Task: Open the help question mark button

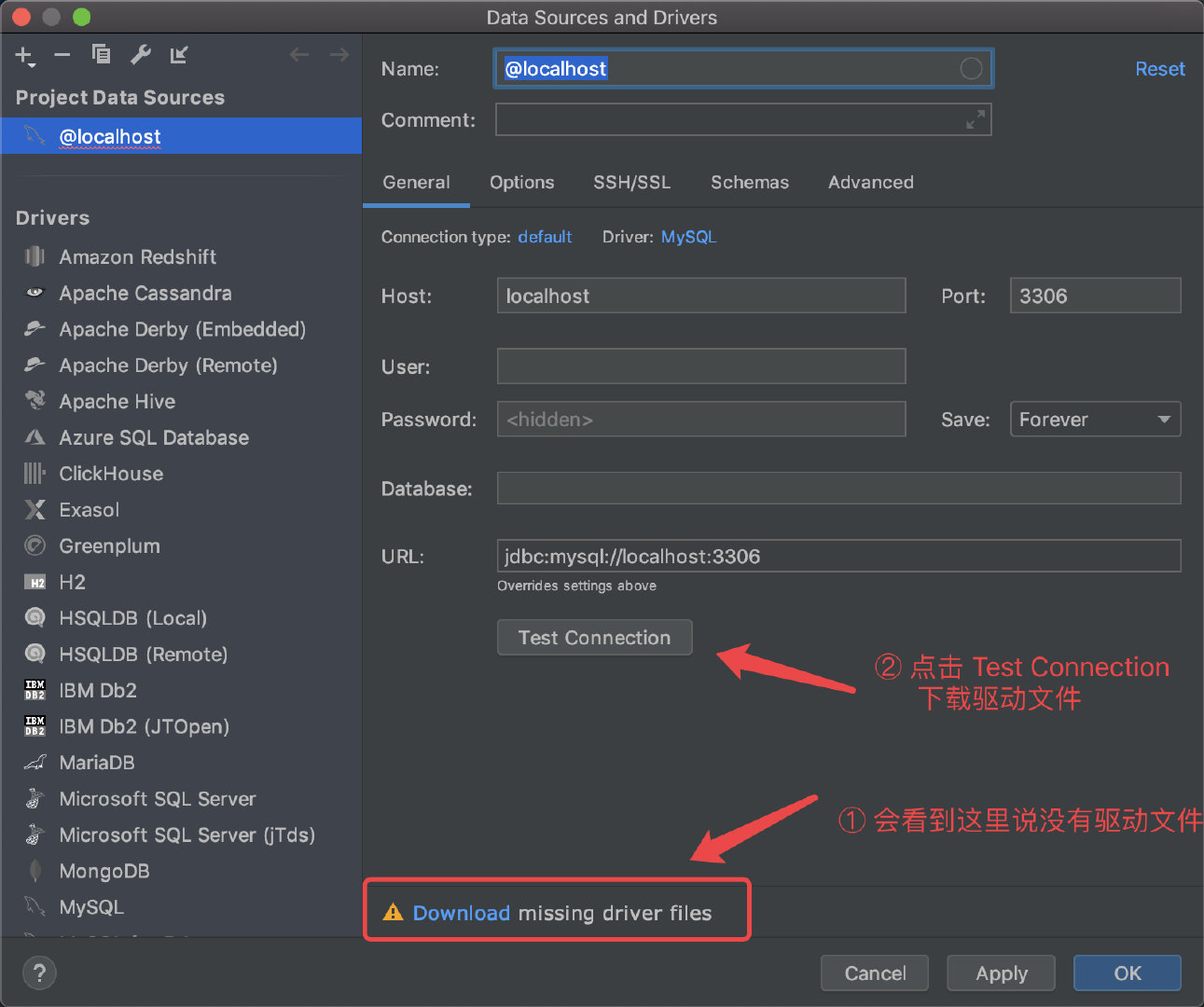Action: click(39, 973)
